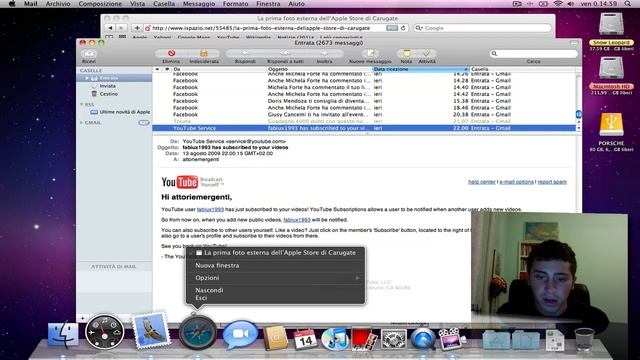Open help center link in email
Screen dimensions: 640x360
pos(481,182)
